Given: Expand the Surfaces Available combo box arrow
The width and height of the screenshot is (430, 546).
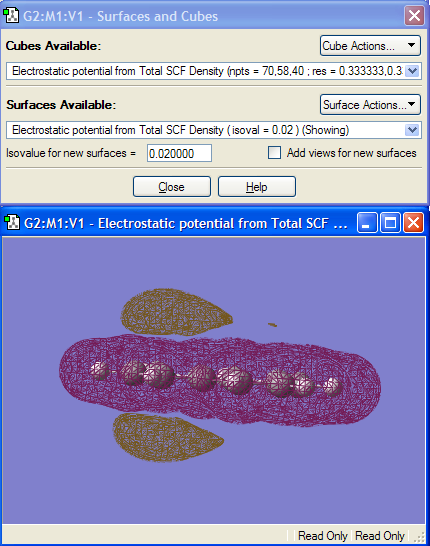Looking at the screenshot, I should tap(413, 130).
